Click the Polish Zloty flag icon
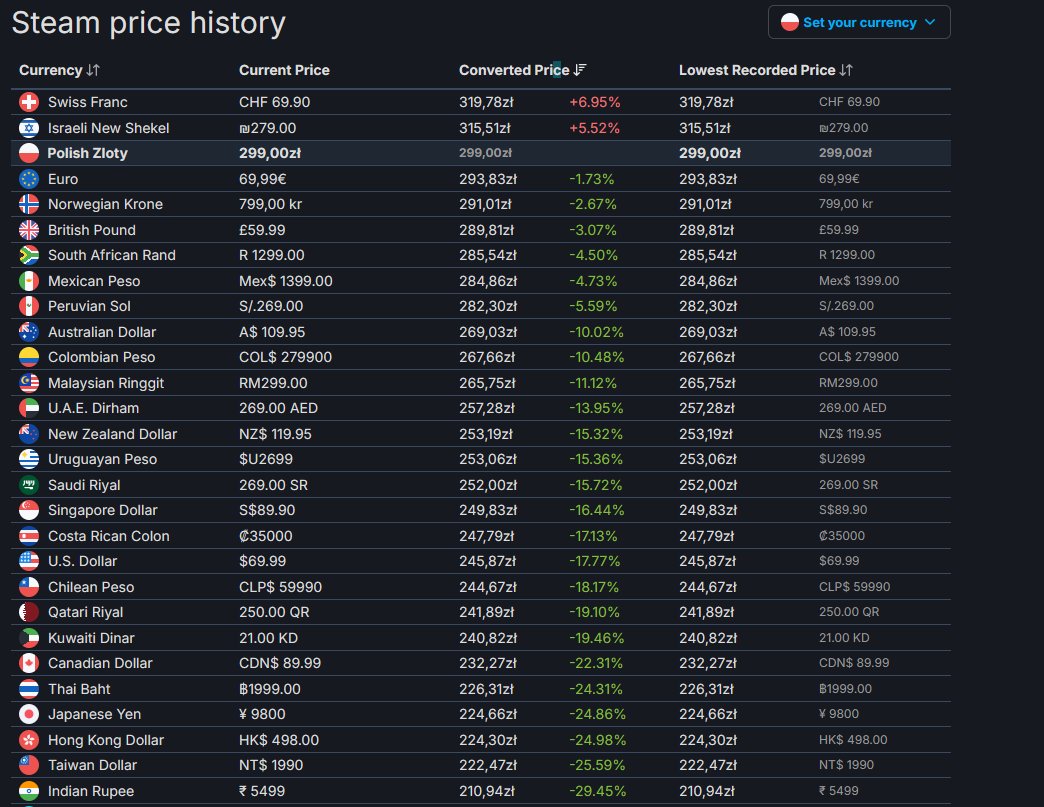The width and height of the screenshot is (1044, 807). click(29, 153)
